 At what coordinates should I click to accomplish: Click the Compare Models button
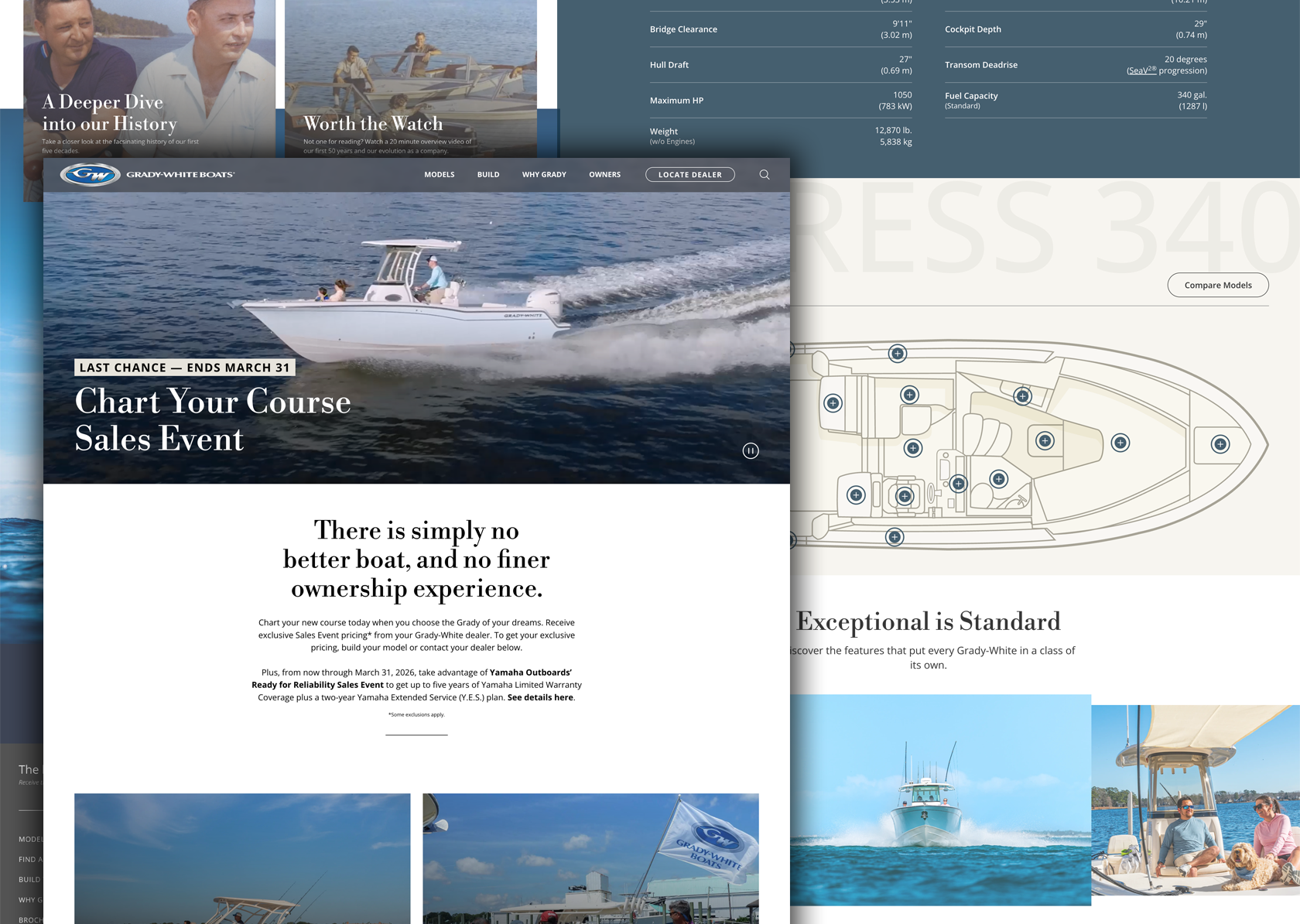pos(1217,285)
